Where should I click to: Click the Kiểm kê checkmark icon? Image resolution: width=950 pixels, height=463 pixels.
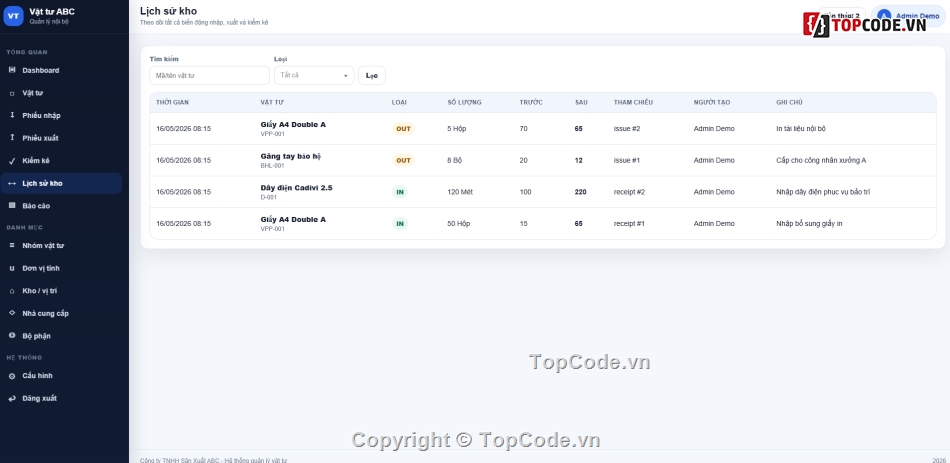[12, 161]
